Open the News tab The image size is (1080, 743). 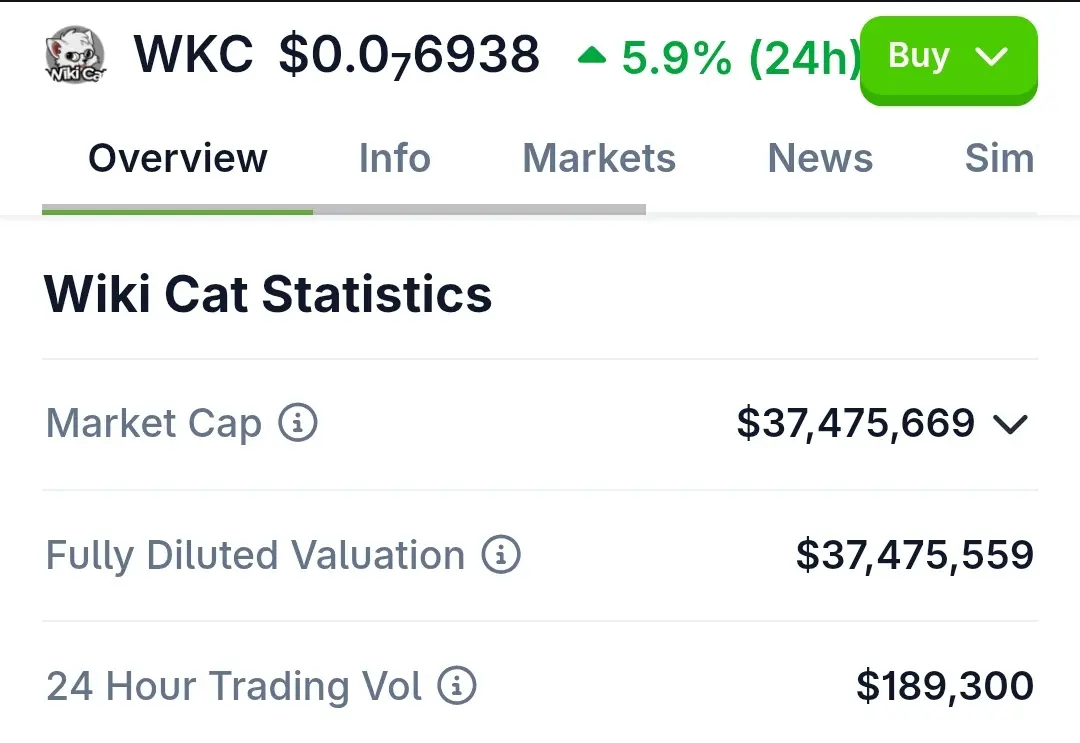(x=820, y=158)
